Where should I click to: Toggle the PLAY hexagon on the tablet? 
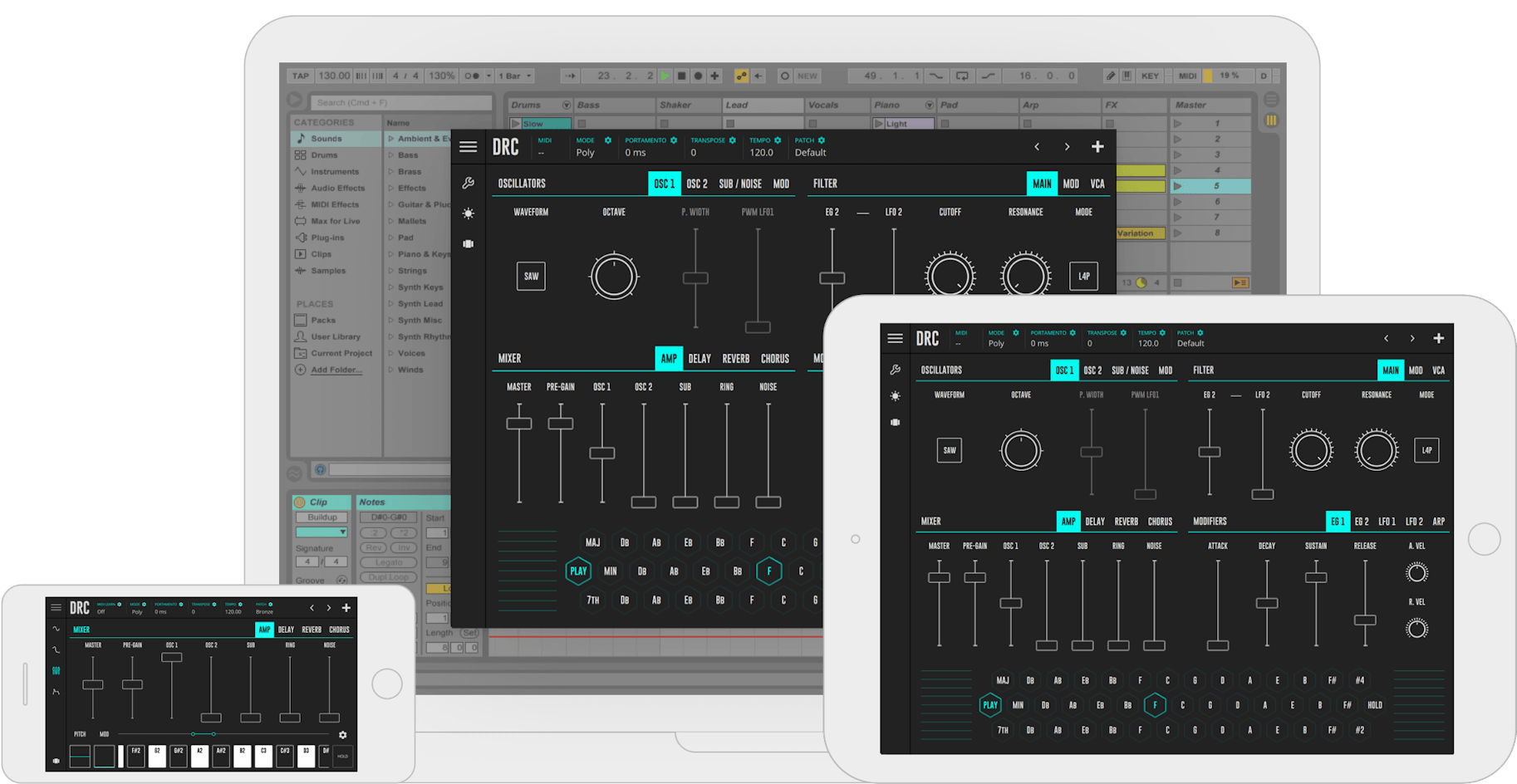tap(989, 705)
